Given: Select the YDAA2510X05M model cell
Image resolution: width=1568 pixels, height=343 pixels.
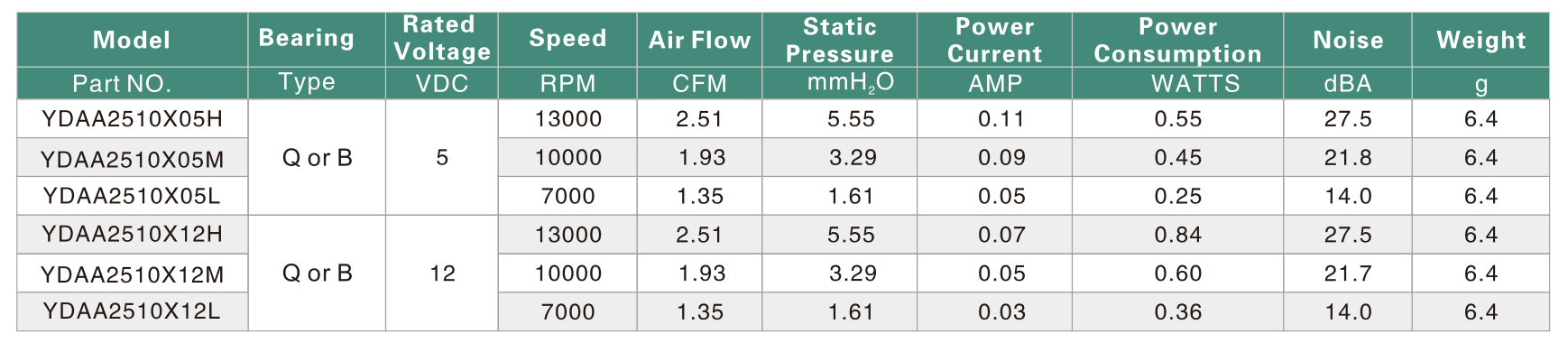Looking at the screenshot, I should pyautogui.click(x=132, y=158).
